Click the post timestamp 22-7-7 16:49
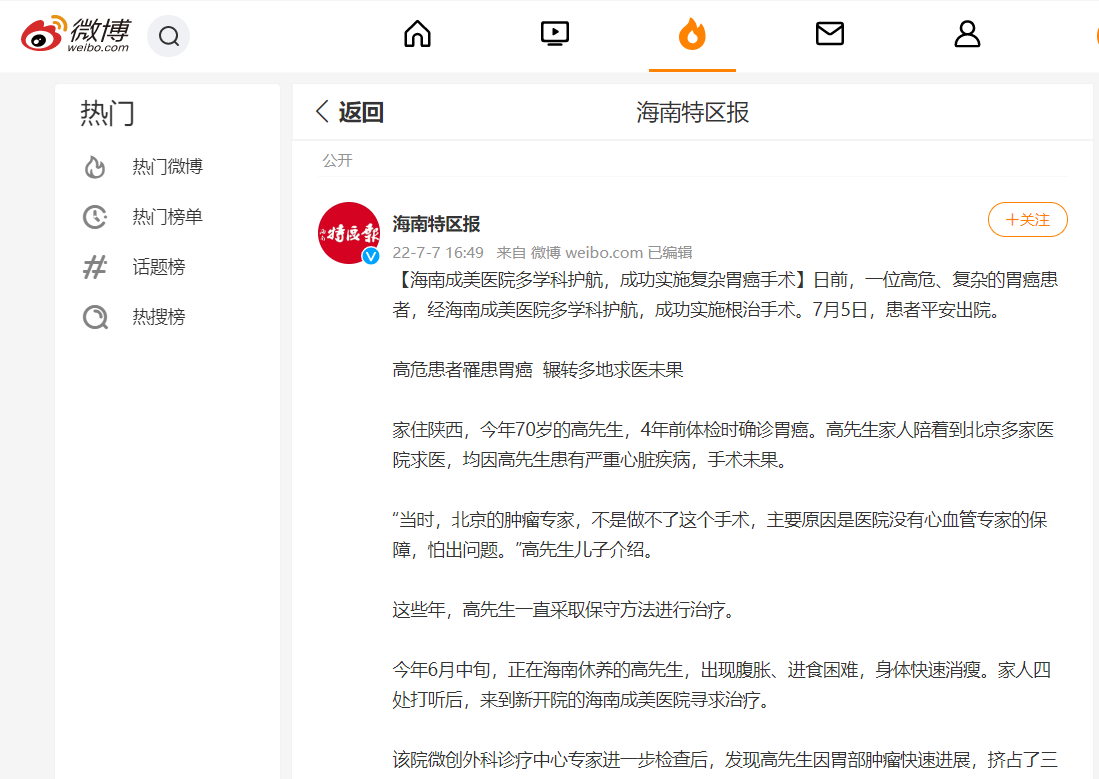This screenshot has height=779, width=1099. coord(438,252)
